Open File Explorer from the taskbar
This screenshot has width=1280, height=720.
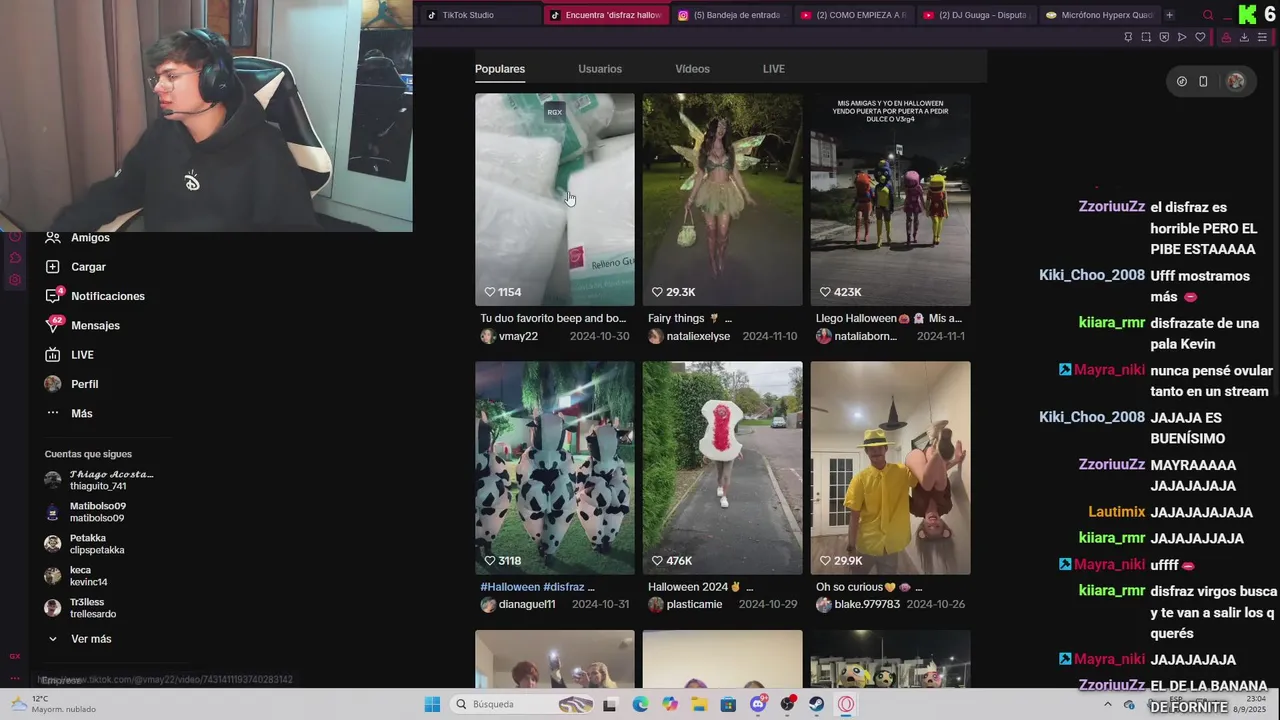pyautogui.click(x=699, y=704)
